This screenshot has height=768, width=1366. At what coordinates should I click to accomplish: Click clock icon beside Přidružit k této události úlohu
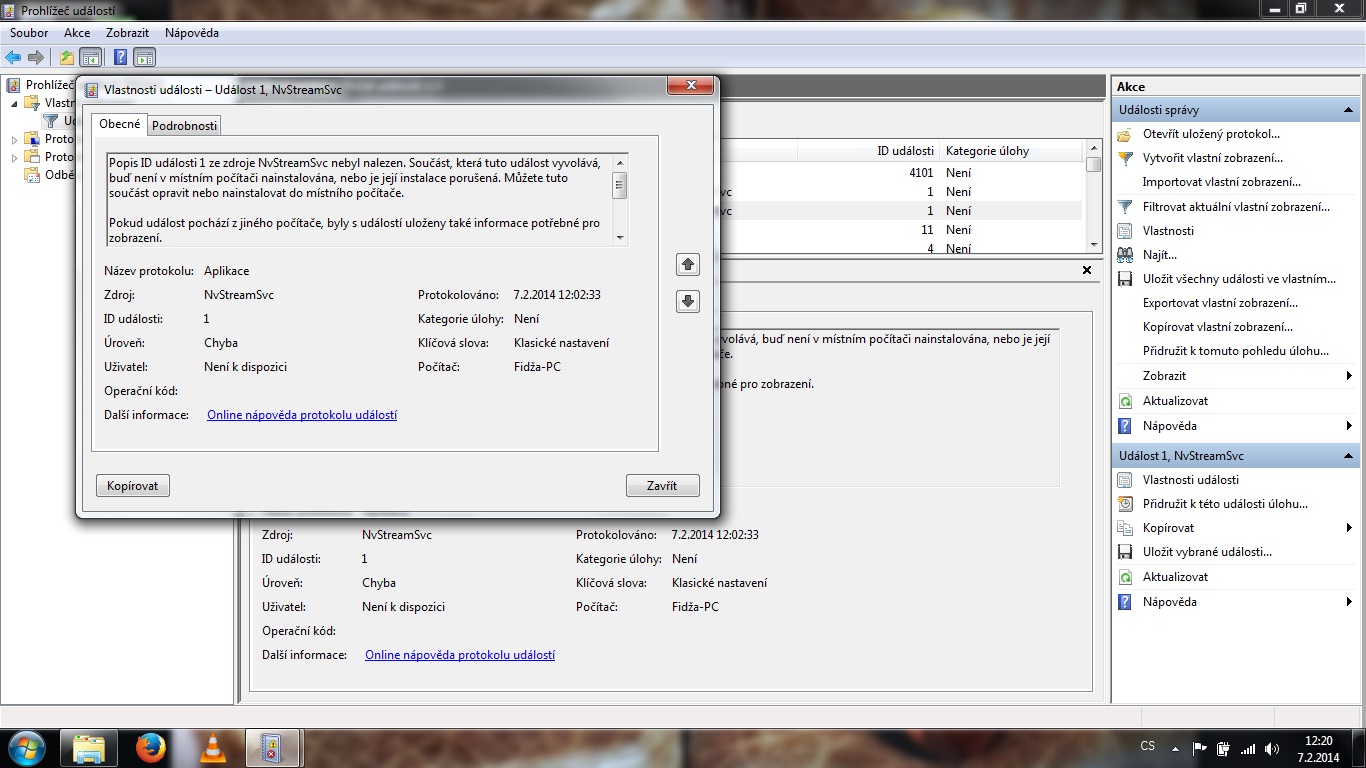pos(1125,504)
